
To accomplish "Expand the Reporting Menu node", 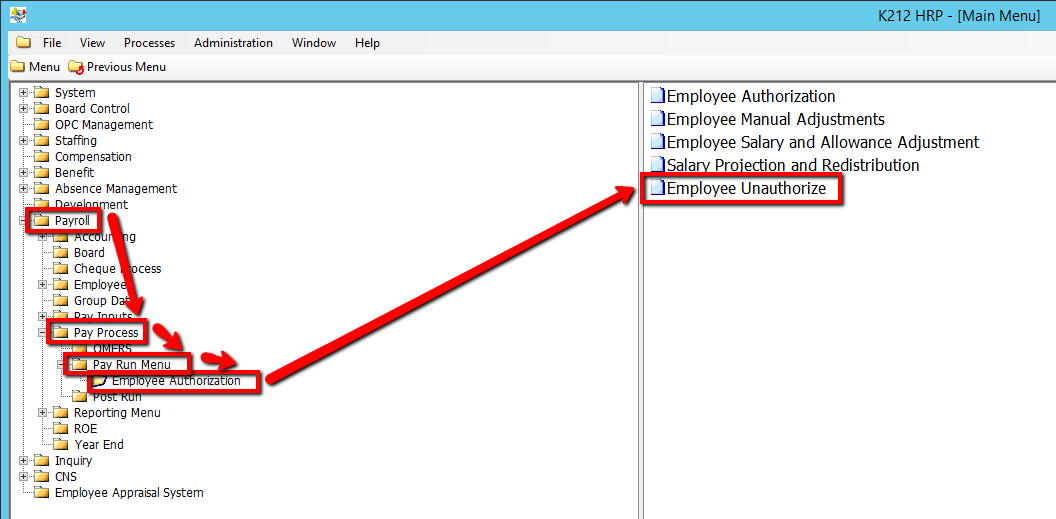I will pyautogui.click(x=42, y=413).
